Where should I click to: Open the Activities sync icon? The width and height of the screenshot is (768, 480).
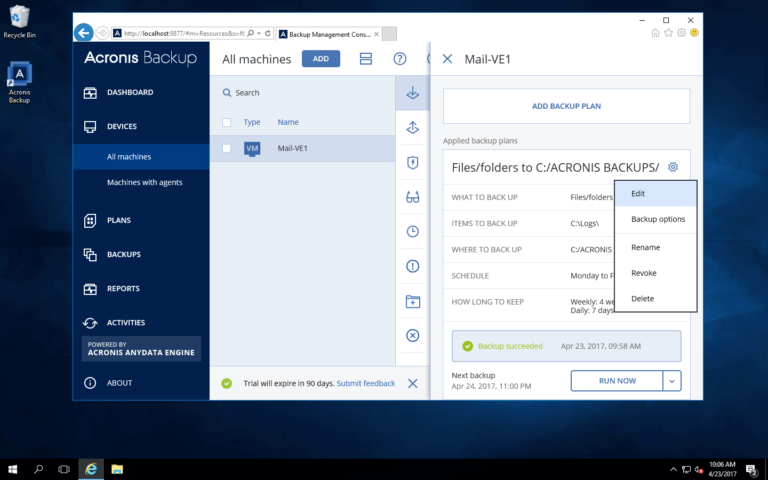90,323
